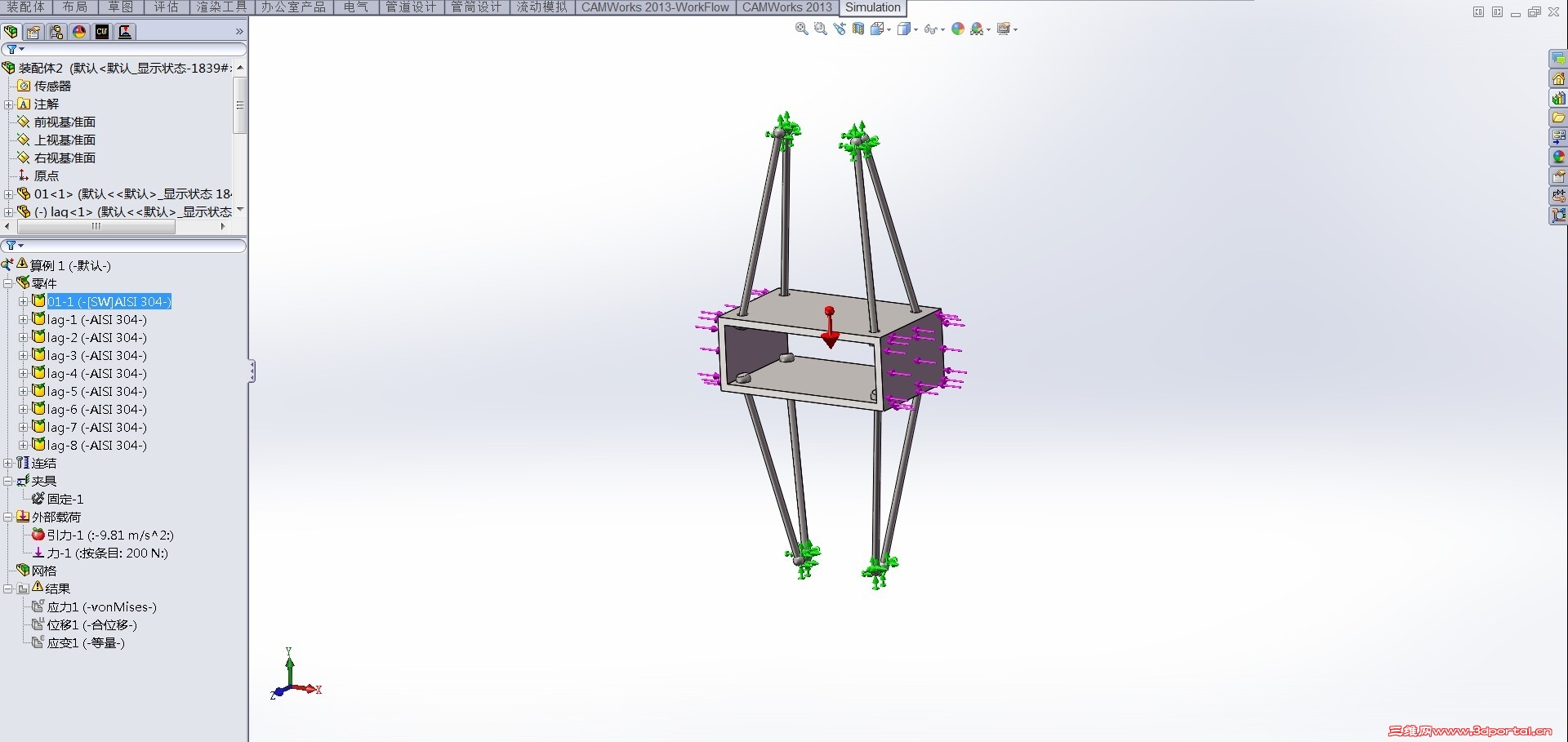Screen dimensions: 1568x742
Task: Click the feature tree filter funnel icon
Action: [11, 50]
